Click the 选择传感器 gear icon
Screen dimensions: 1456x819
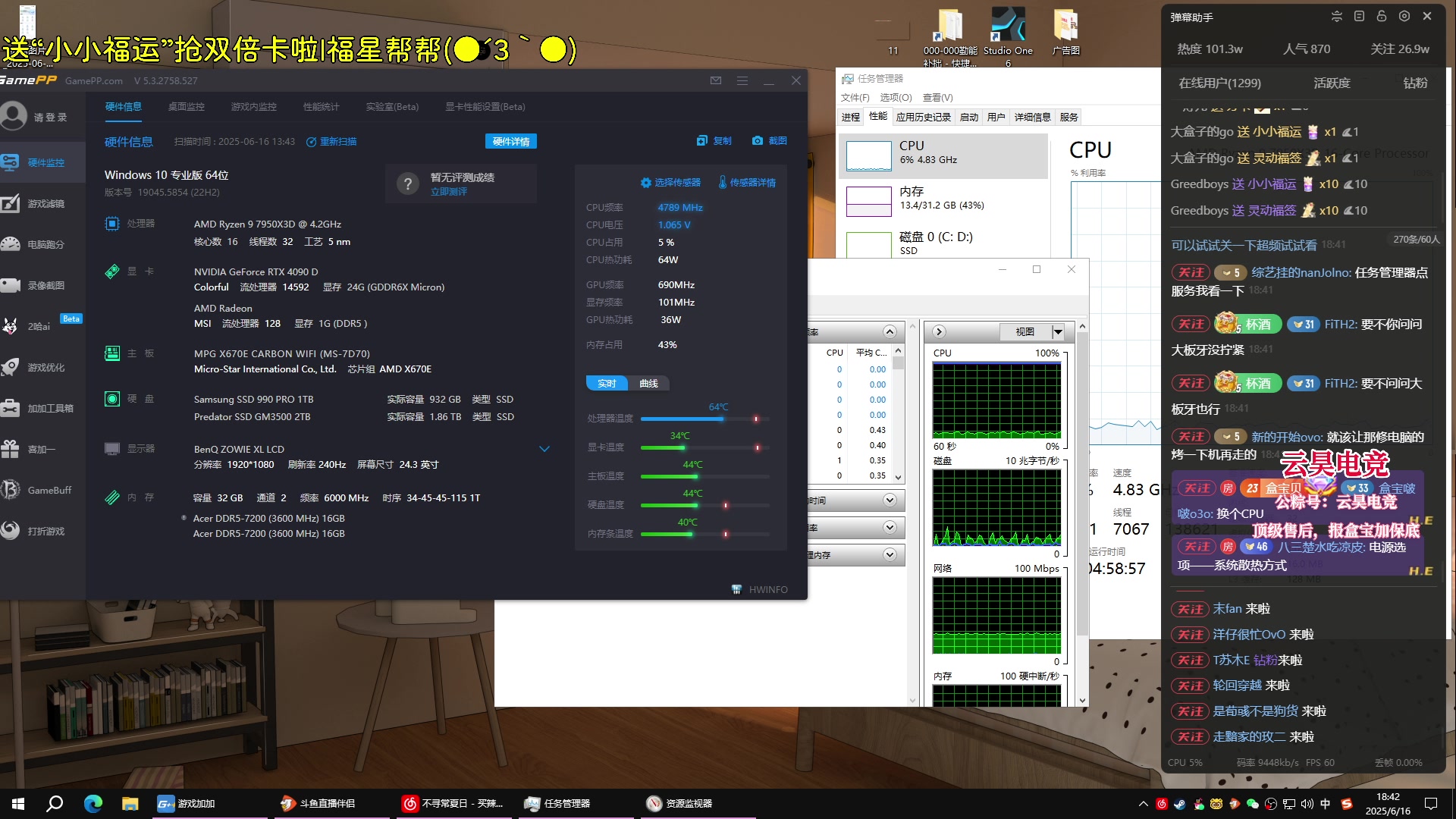click(x=646, y=183)
